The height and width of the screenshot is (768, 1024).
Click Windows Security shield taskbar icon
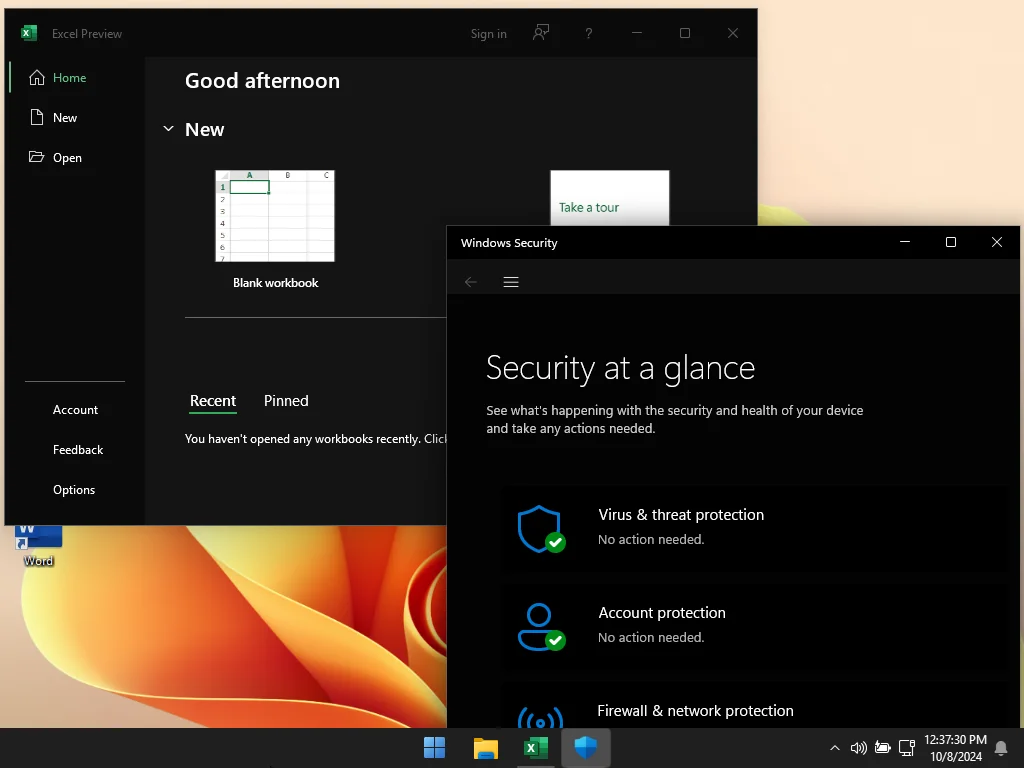pos(586,748)
